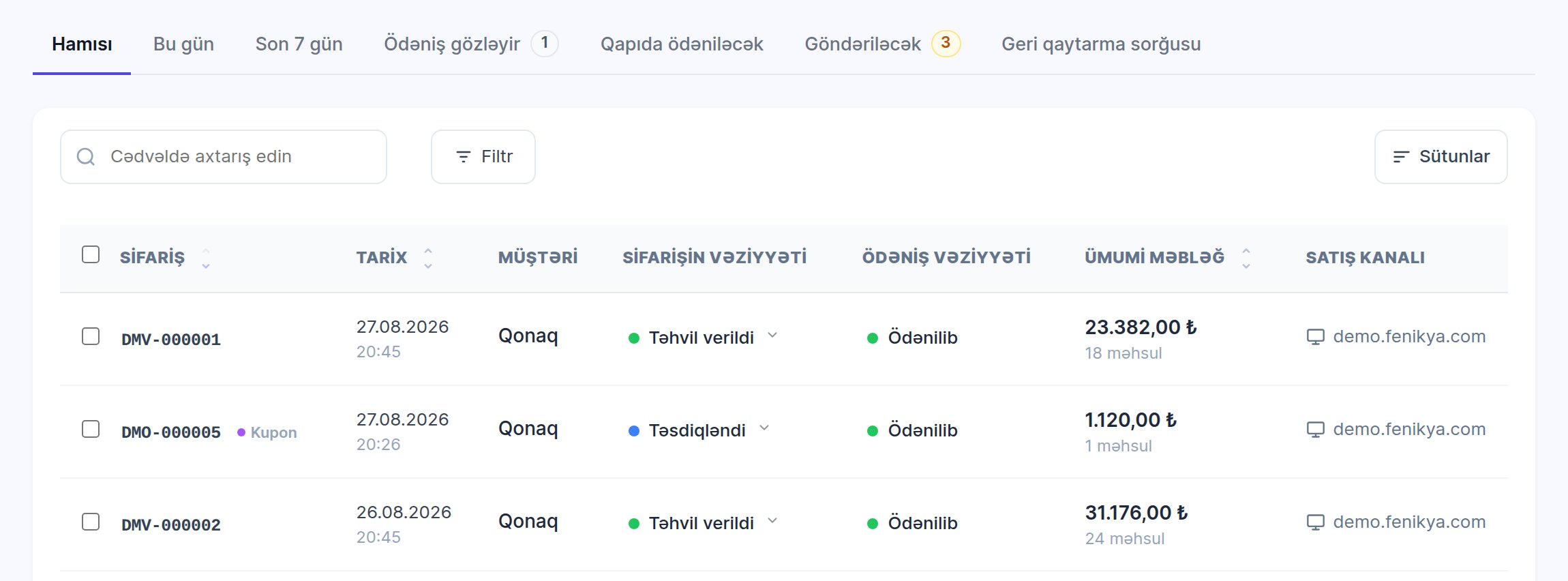1568x581 pixels.
Task: Focus the Cədvəldə axtarış edin field
Action: [224, 157]
